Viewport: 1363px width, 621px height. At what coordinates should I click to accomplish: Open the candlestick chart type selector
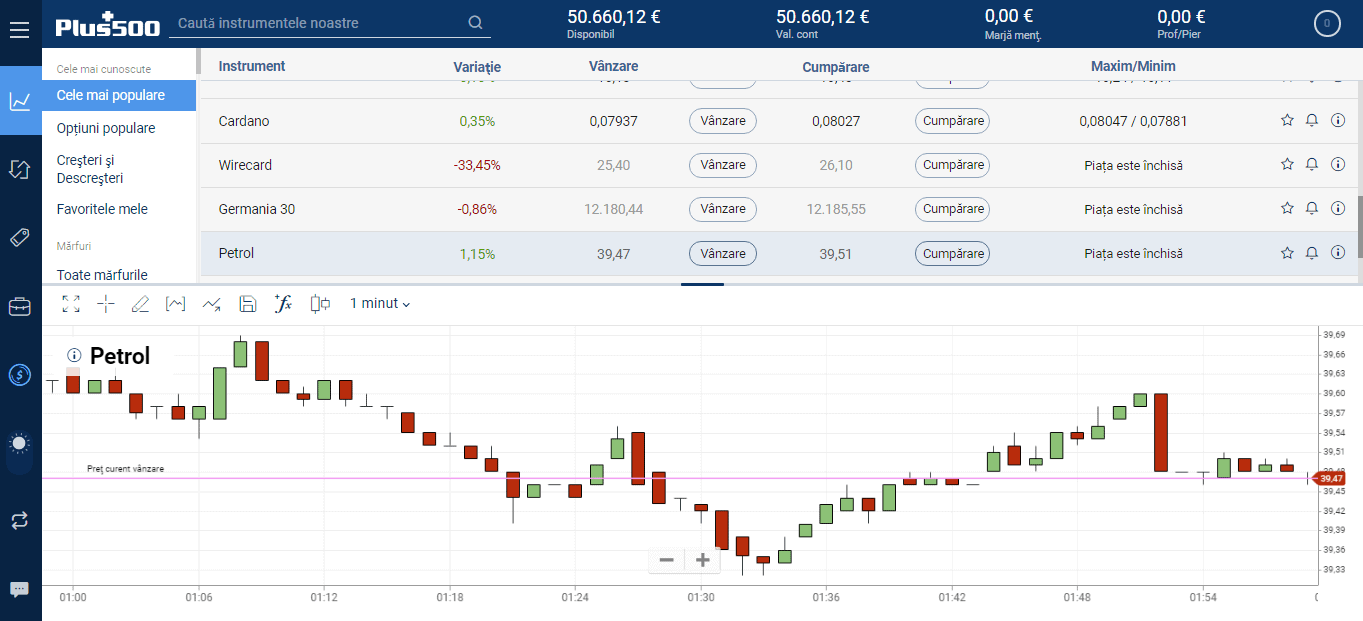(x=320, y=304)
